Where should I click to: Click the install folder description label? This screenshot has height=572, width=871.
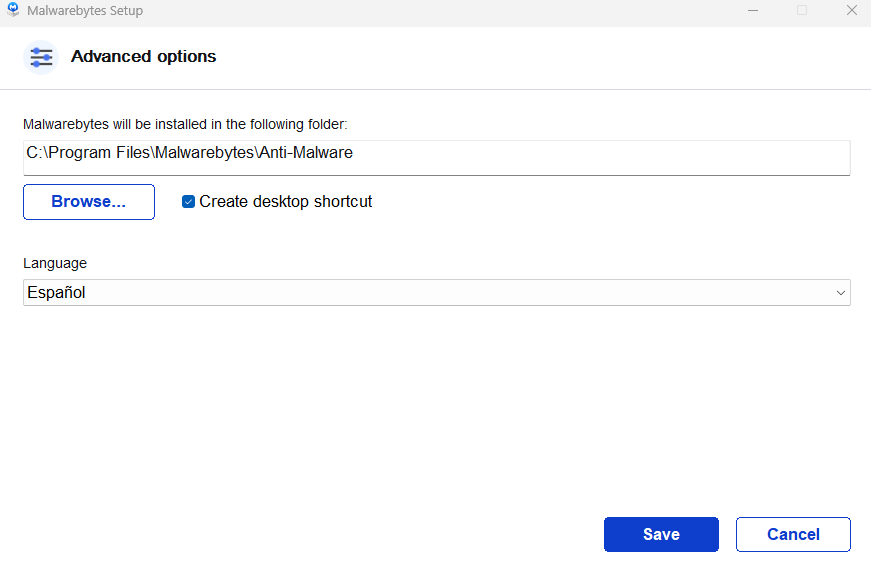[x=185, y=125]
